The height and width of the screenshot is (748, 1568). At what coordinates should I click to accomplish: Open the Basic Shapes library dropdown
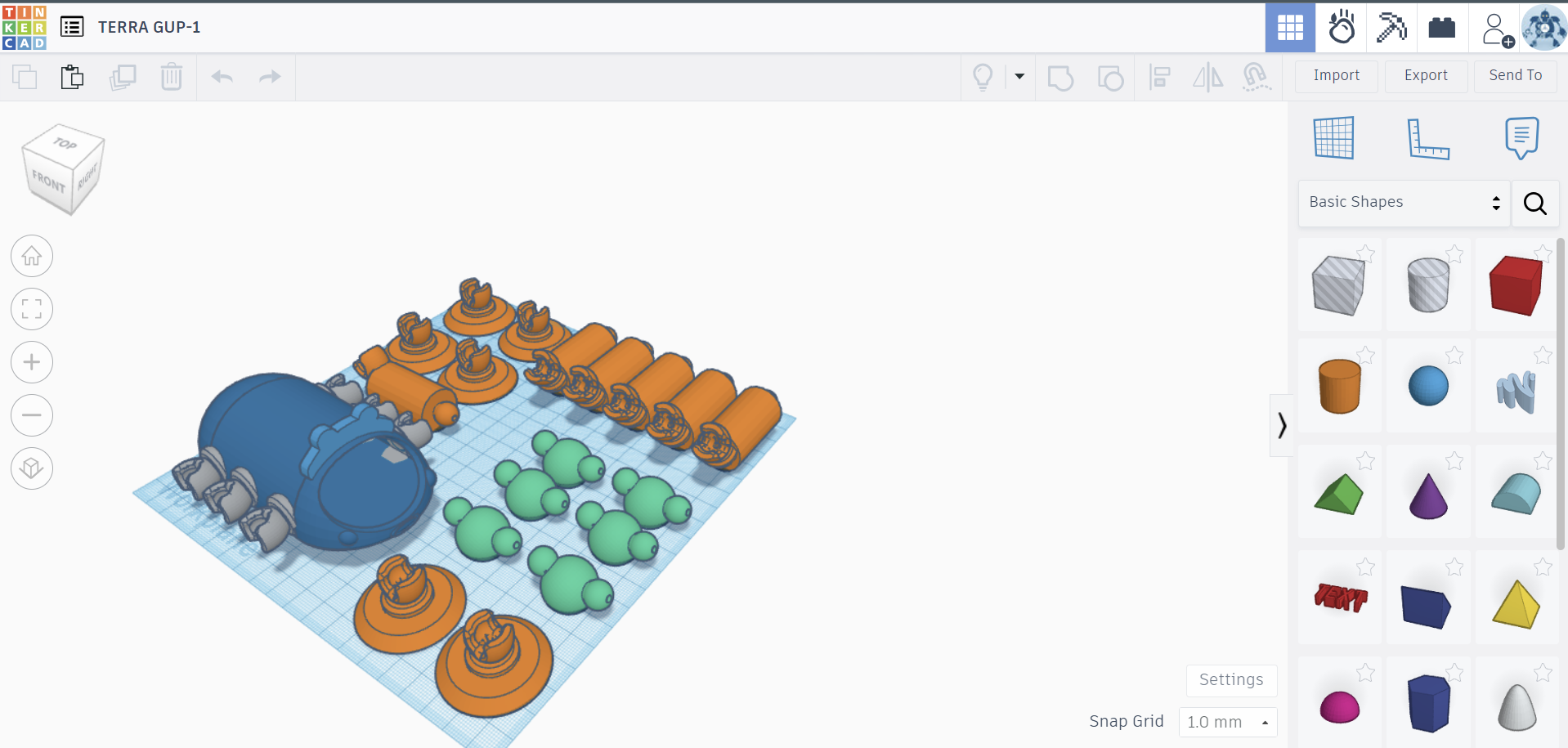tap(1404, 202)
